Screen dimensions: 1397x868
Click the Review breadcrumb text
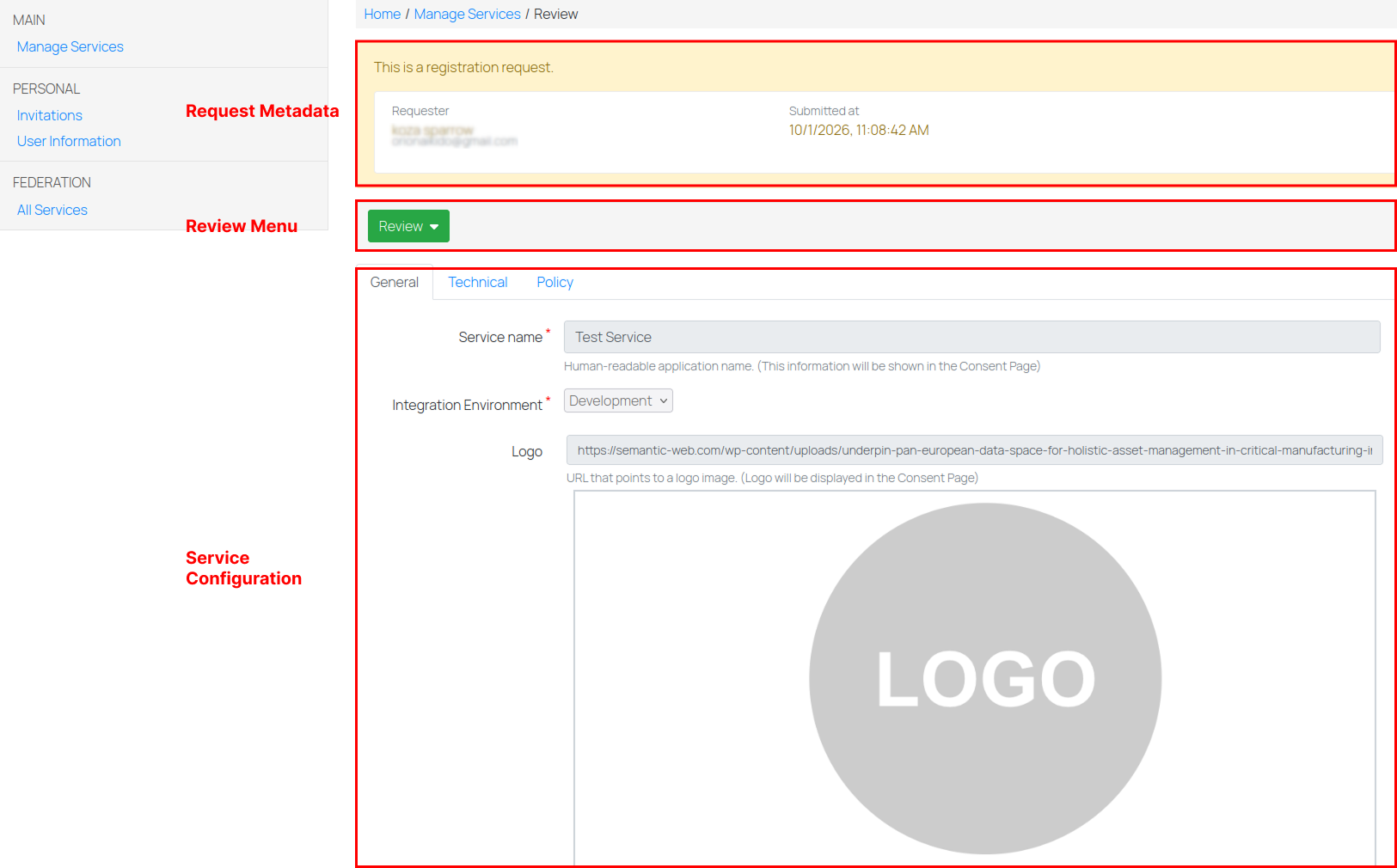click(555, 14)
